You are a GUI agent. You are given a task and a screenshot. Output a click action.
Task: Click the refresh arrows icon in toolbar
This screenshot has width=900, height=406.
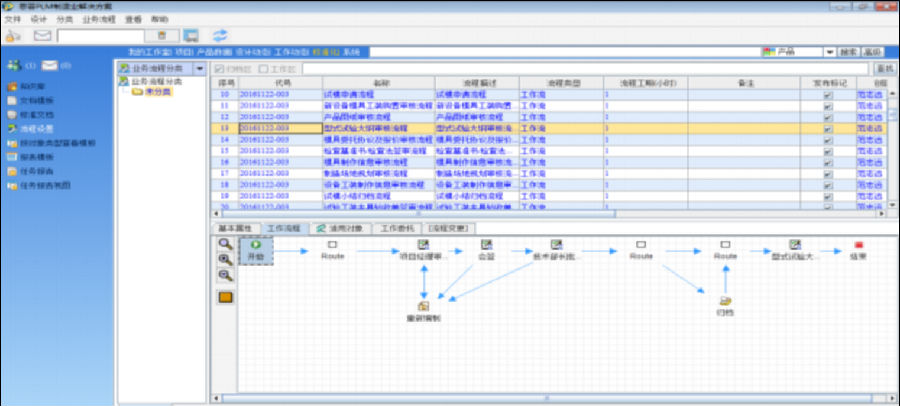click(x=220, y=36)
